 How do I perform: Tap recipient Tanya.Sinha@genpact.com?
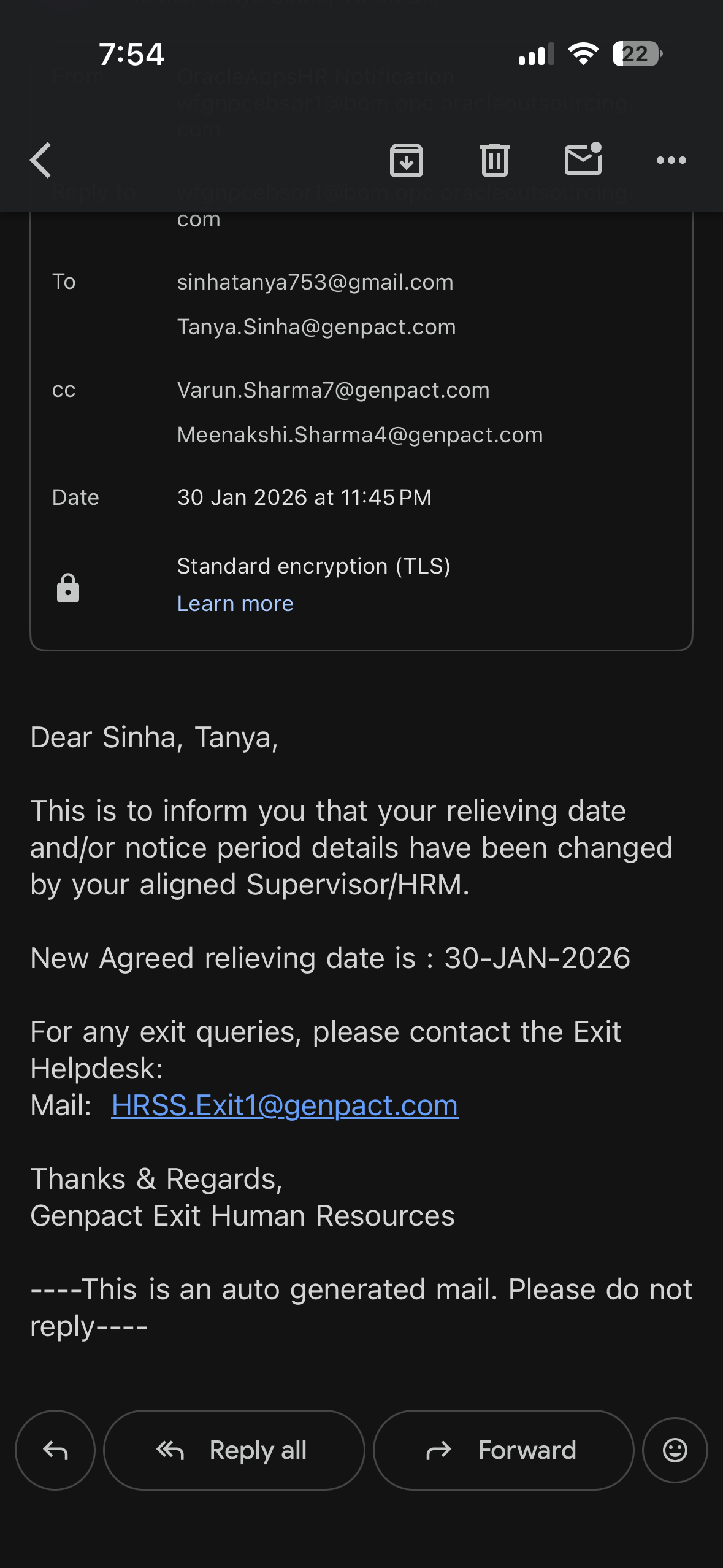pyautogui.click(x=316, y=327)
